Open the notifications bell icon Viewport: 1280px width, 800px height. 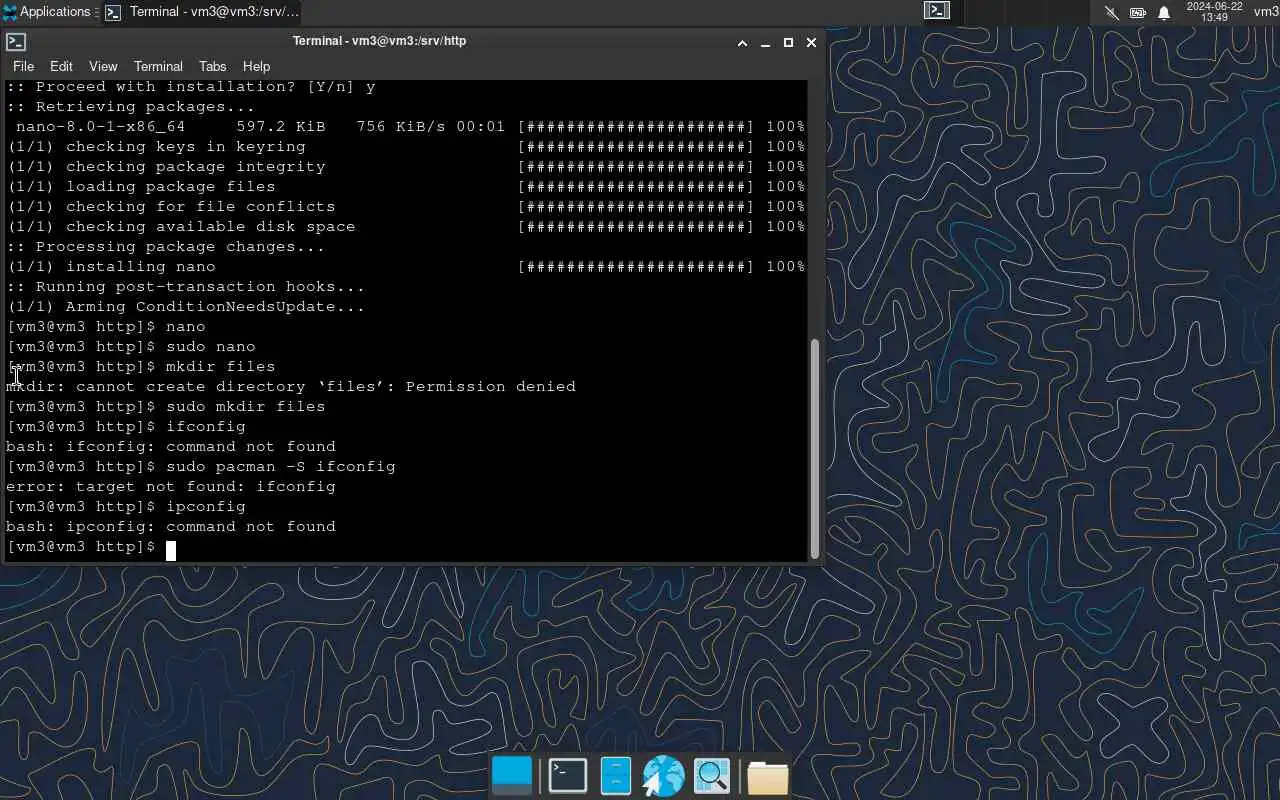tap(1164, 13)
